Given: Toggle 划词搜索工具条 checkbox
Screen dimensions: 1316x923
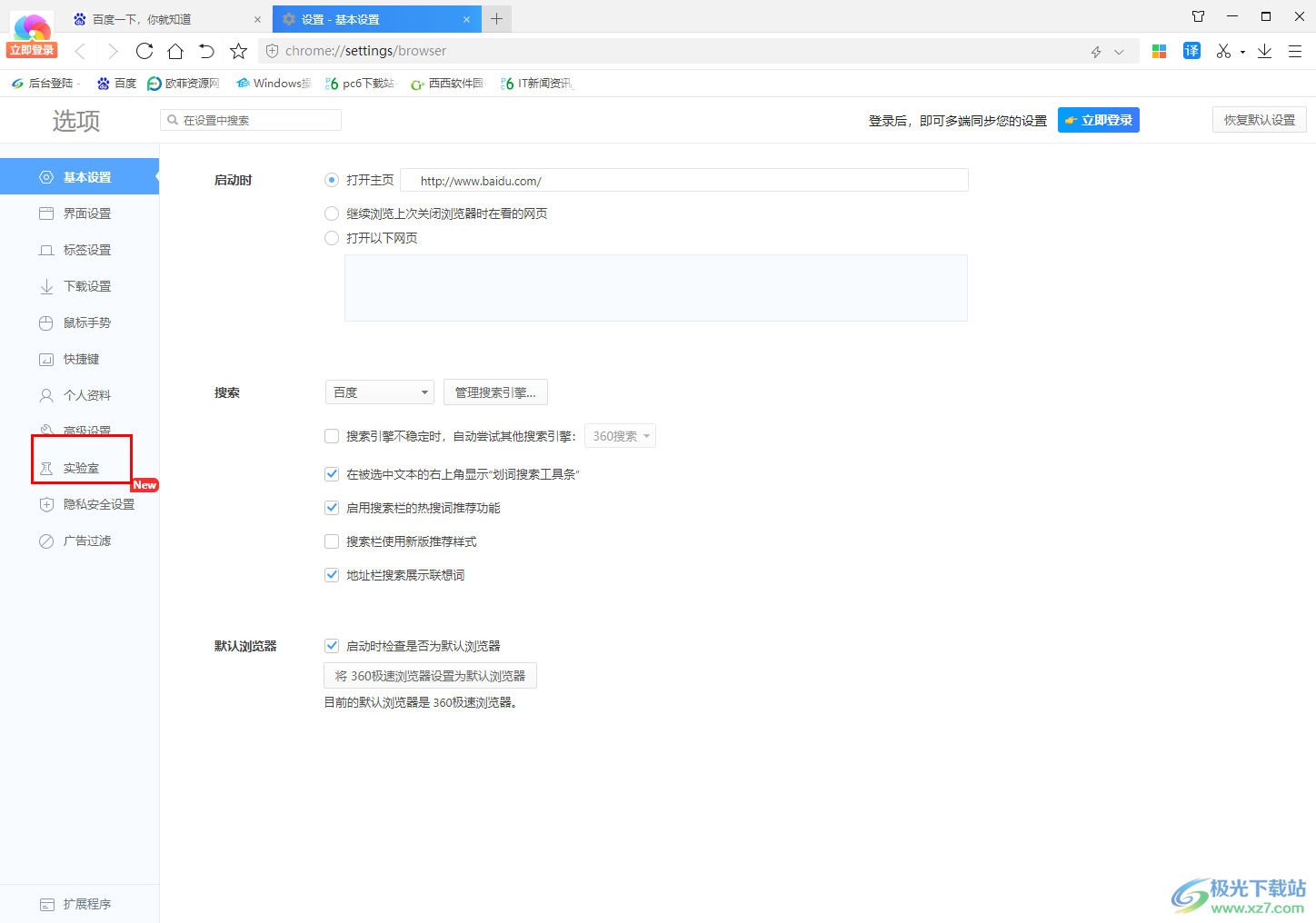Looking at the screenshot, I should click(332, 474).
